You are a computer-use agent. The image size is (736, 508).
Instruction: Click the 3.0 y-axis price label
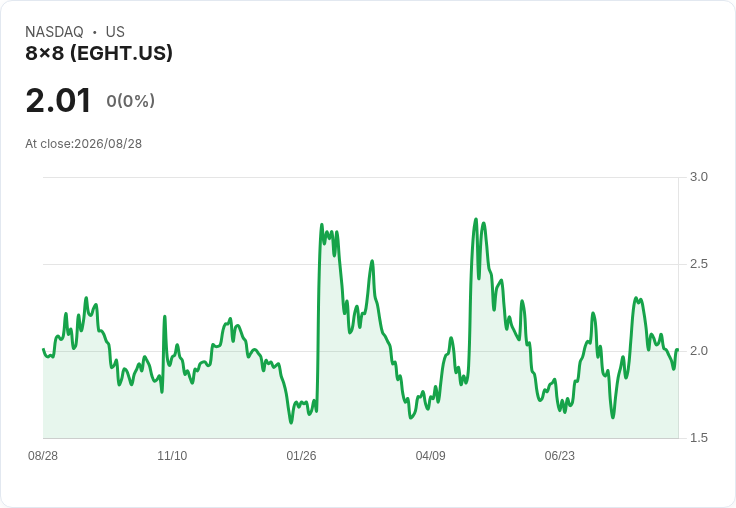point(698,177)
